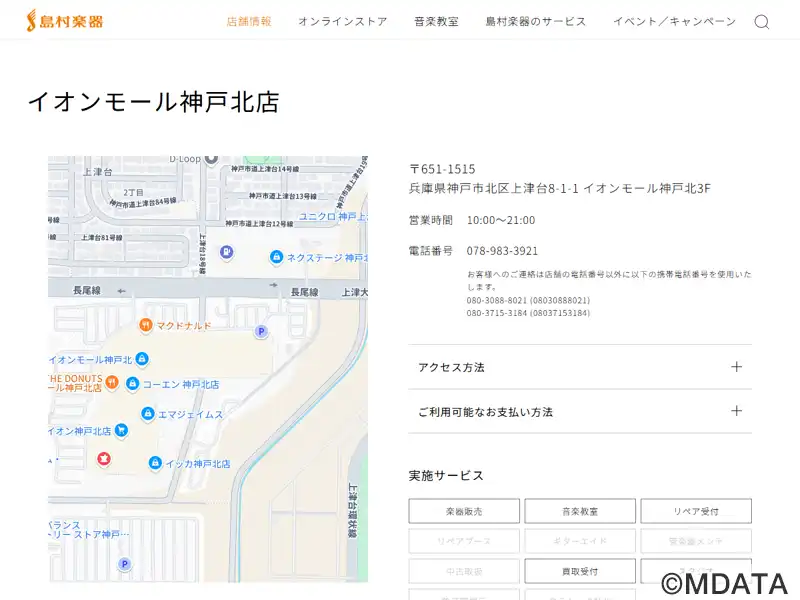Click the 実施サービス heading
The image size is (800, 600).
point(446,476)
